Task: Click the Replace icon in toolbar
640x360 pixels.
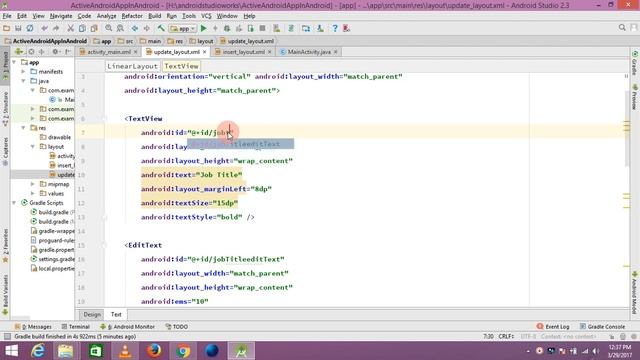Action: tap(120, 28)
